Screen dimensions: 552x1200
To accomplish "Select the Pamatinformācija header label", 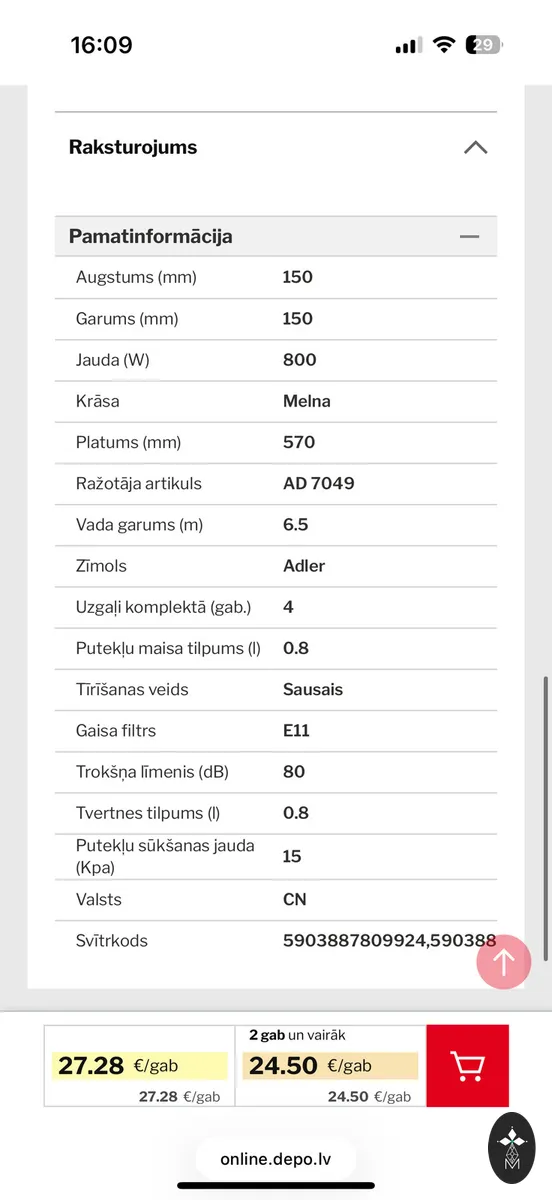I will click(x=151, y=237).
